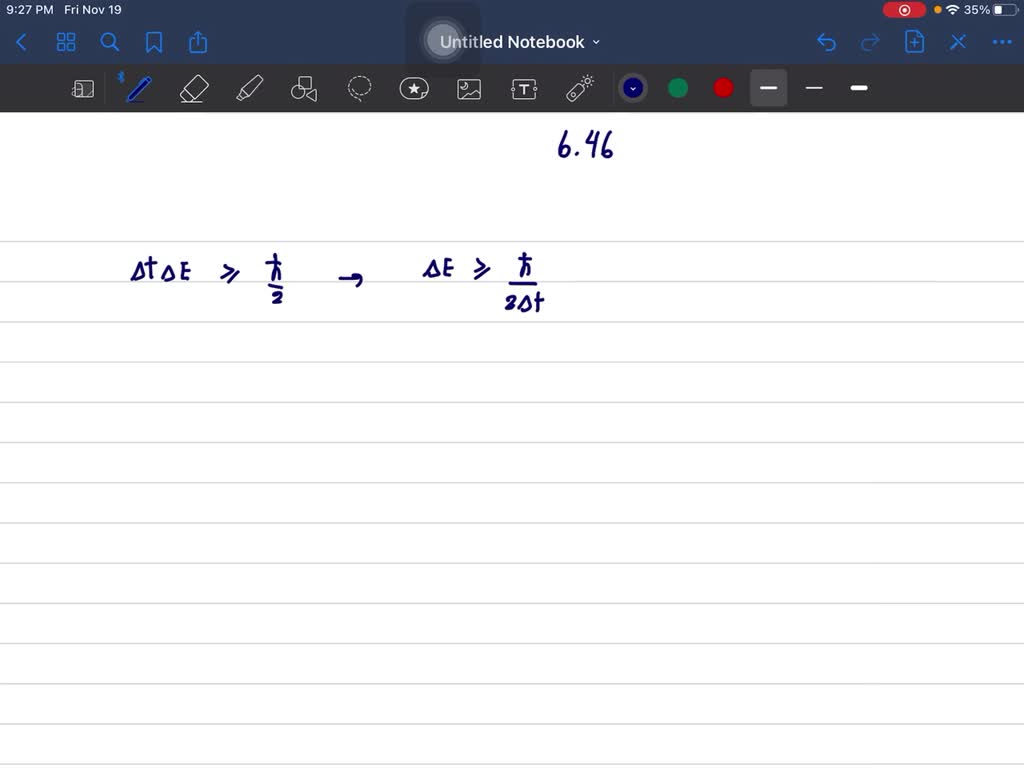
Task: Open the Stickers/Elements tool
Action: [x=414, y=88]
